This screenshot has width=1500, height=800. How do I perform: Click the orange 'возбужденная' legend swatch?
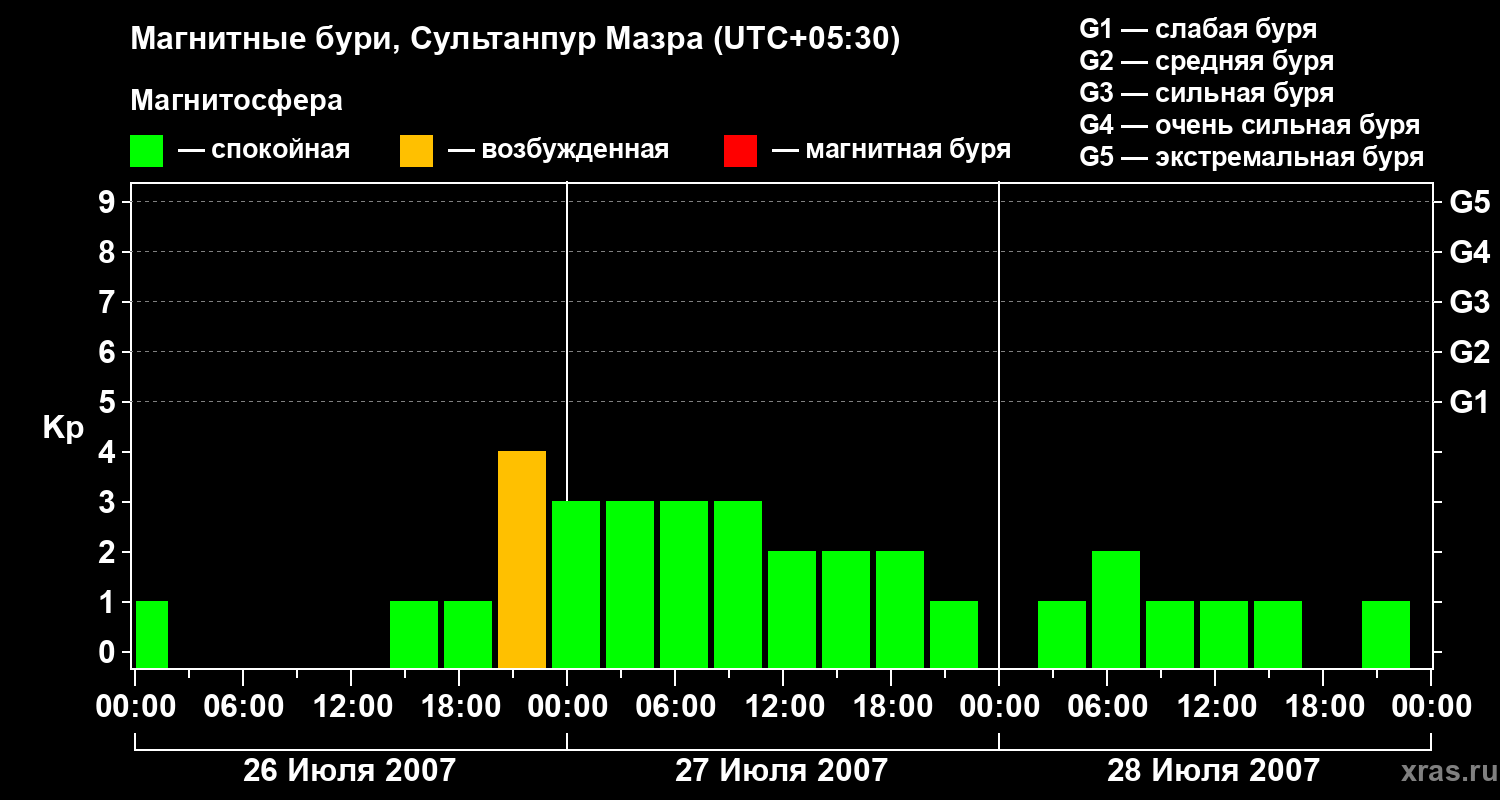(x=416, y=150)
